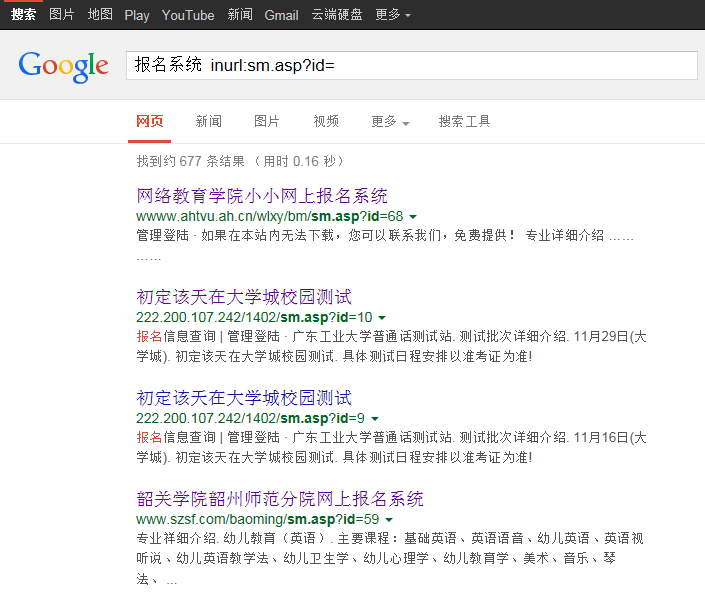The image size is (705, 600).
Task: Open 图片 in the top black bar
Action: tap(62, 14)
